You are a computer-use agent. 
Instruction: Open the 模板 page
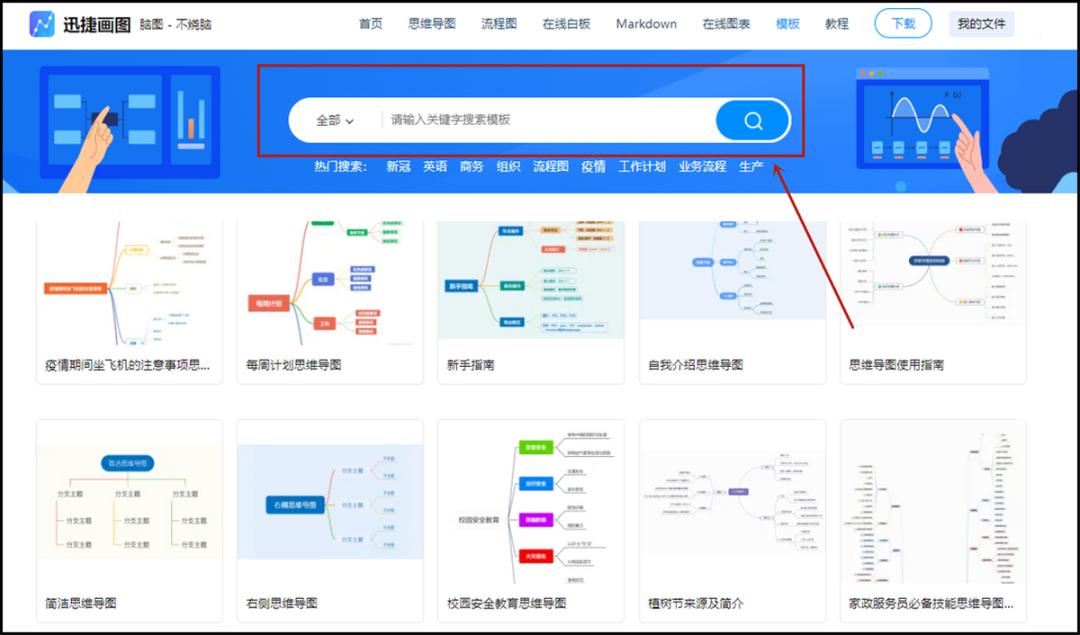pyautogui.click(x=786, y=23)
